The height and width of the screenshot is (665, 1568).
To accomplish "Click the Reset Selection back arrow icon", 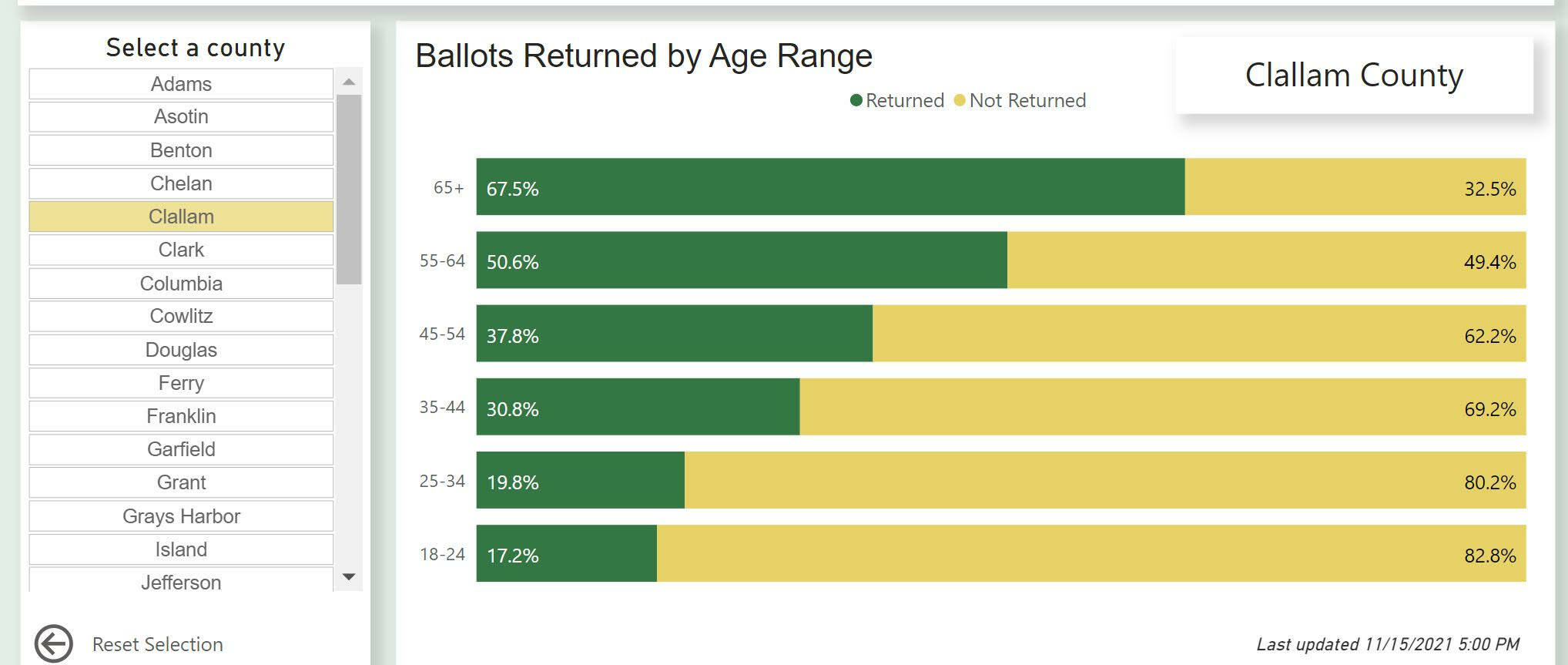I will [53, 643].
